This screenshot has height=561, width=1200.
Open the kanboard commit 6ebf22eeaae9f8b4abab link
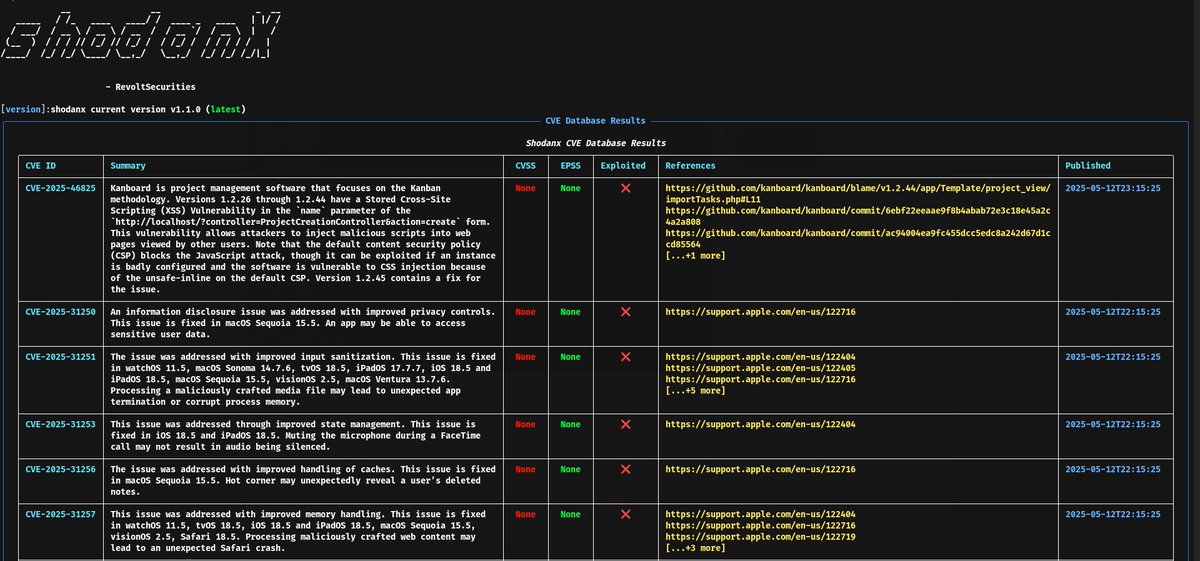pyautogui.click(x=858, y=216)
